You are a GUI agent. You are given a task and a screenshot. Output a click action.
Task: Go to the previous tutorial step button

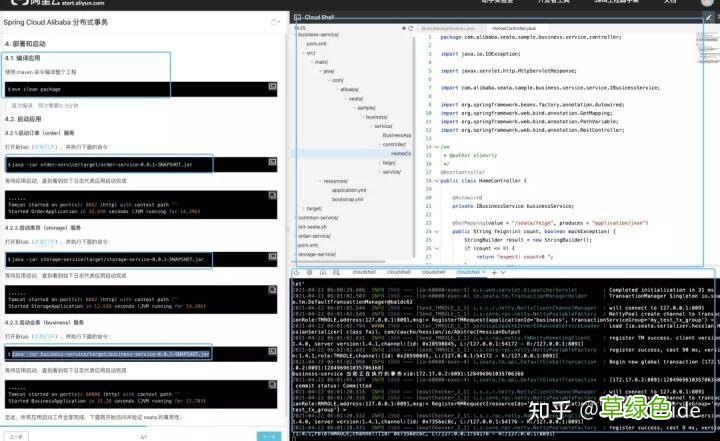tap(16, 436)
